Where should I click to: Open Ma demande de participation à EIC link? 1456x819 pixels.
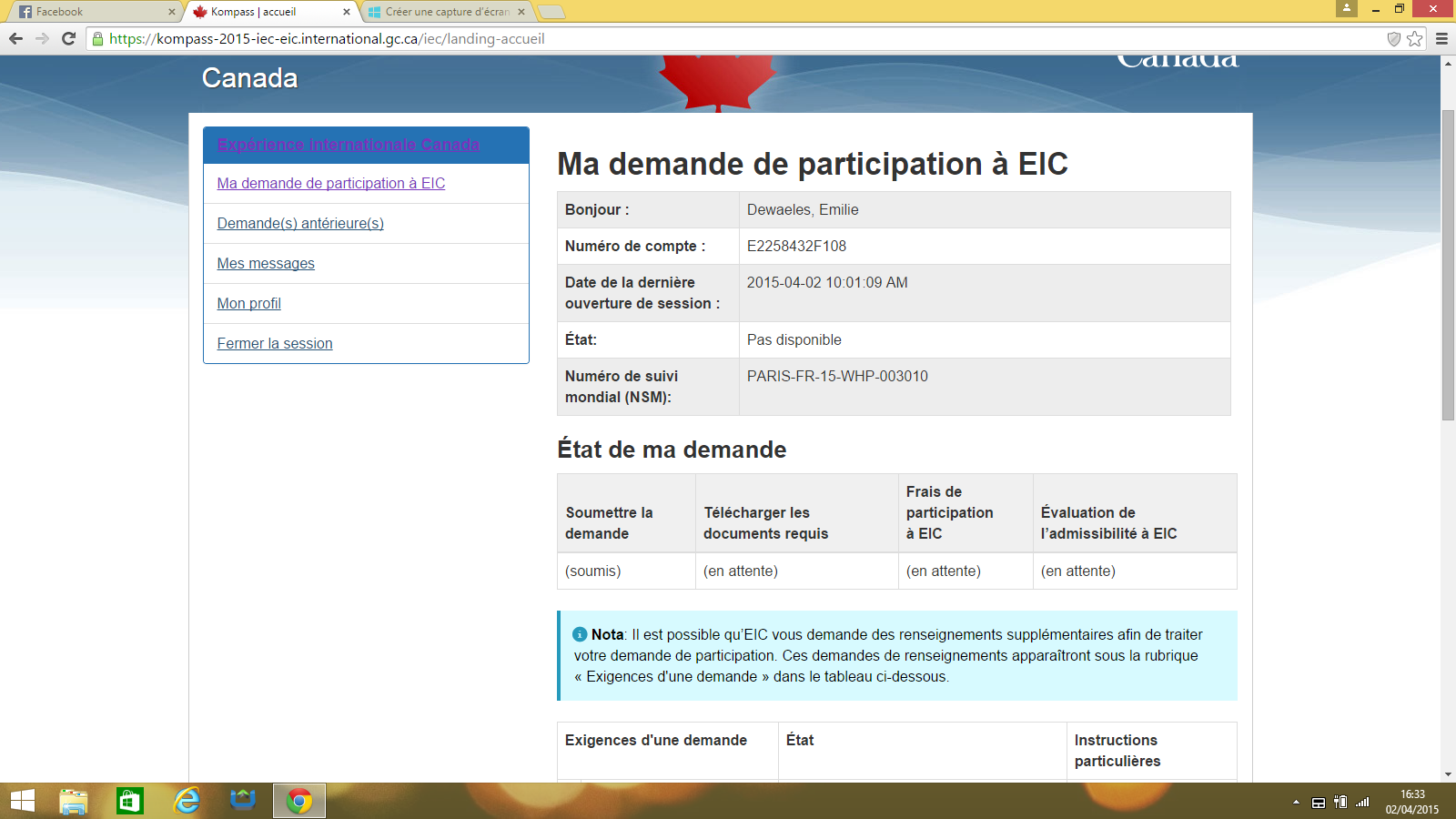coord(330,183)
